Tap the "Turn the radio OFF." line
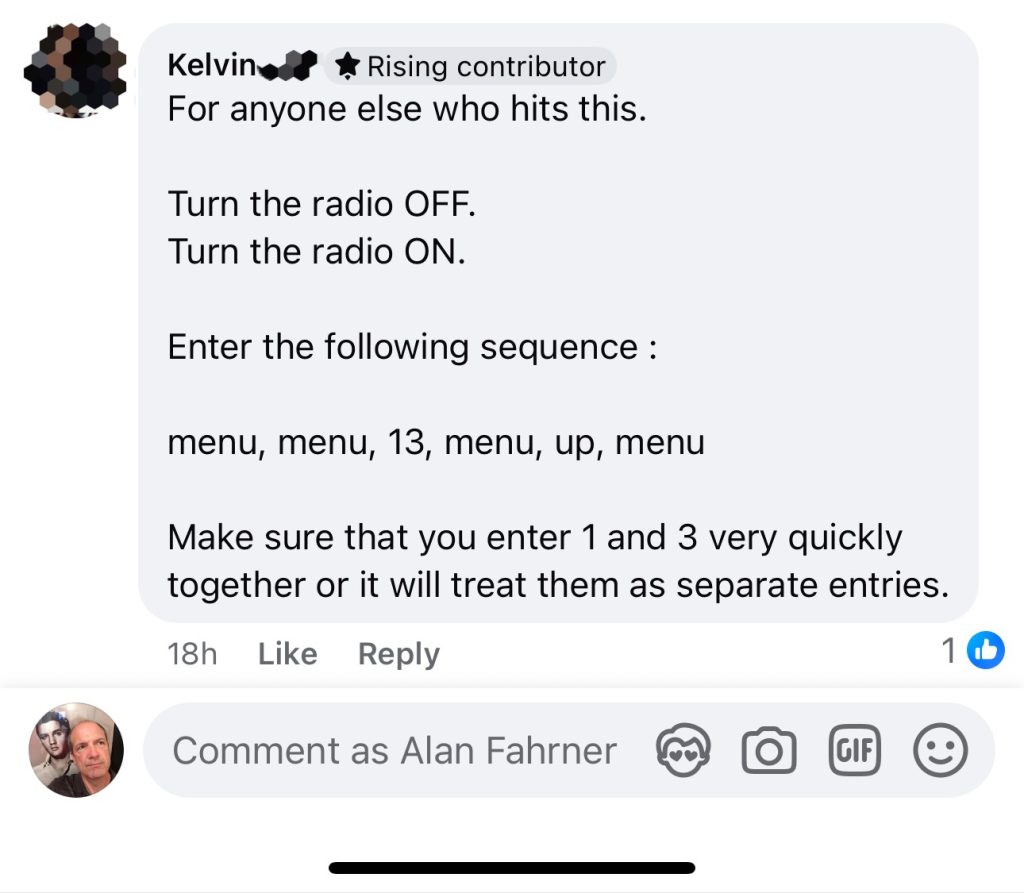The image size is (1024, 893). (x=321, y=204)
